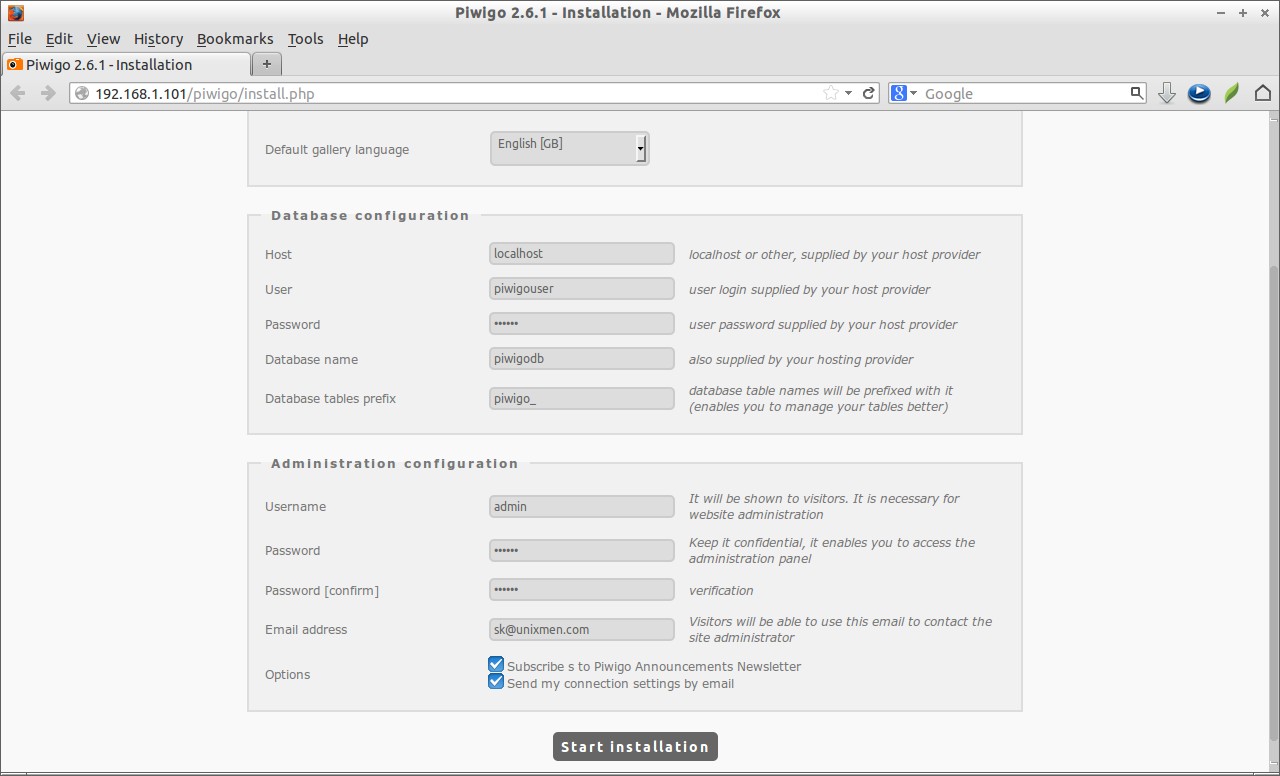
Task: Click the Email address field
Action: (582, 629)
